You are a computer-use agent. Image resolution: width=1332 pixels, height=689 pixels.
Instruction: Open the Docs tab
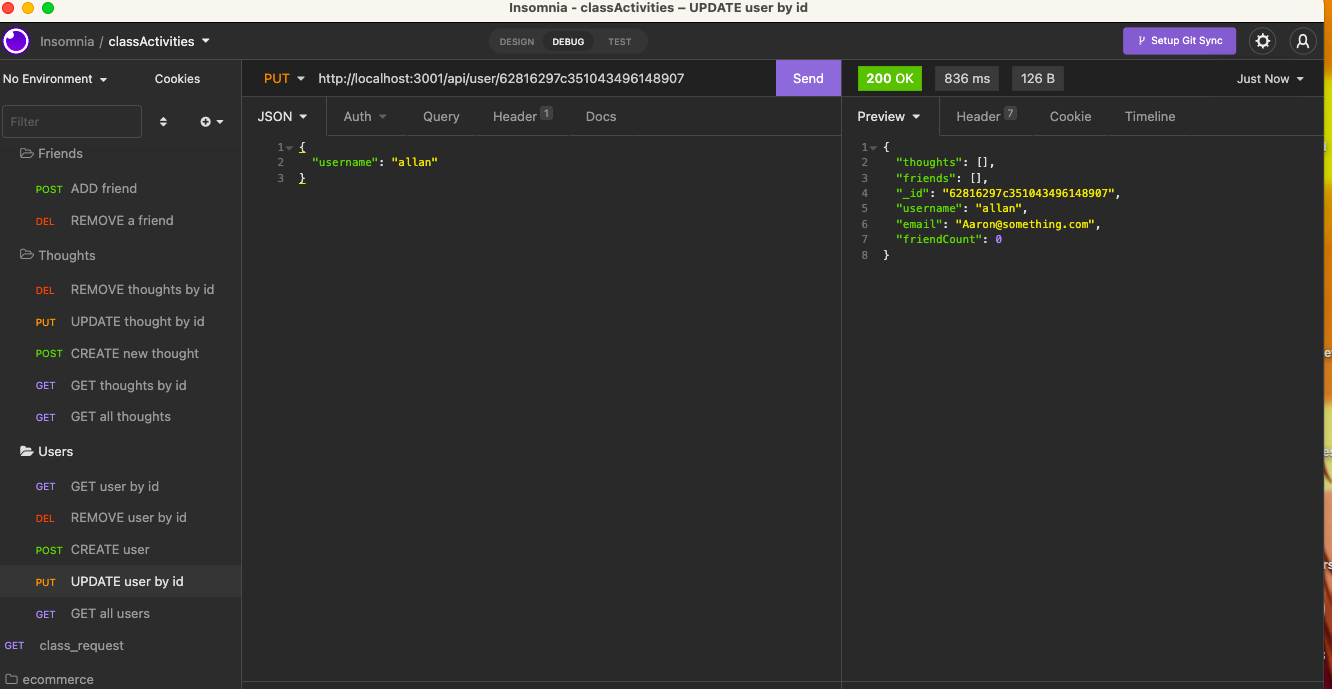(x=601, y=116)
